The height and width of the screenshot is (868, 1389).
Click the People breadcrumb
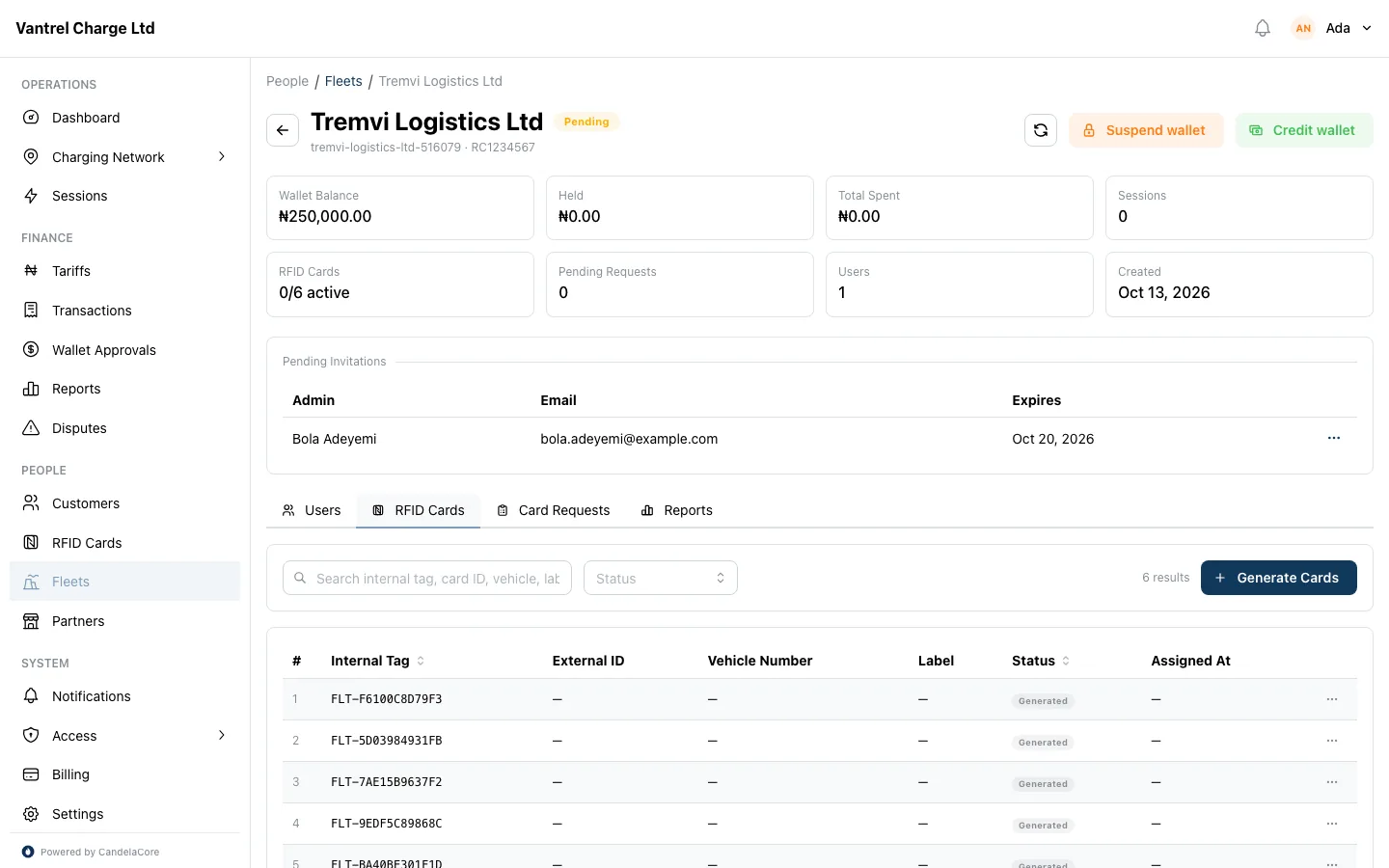[x=287, y=81]
